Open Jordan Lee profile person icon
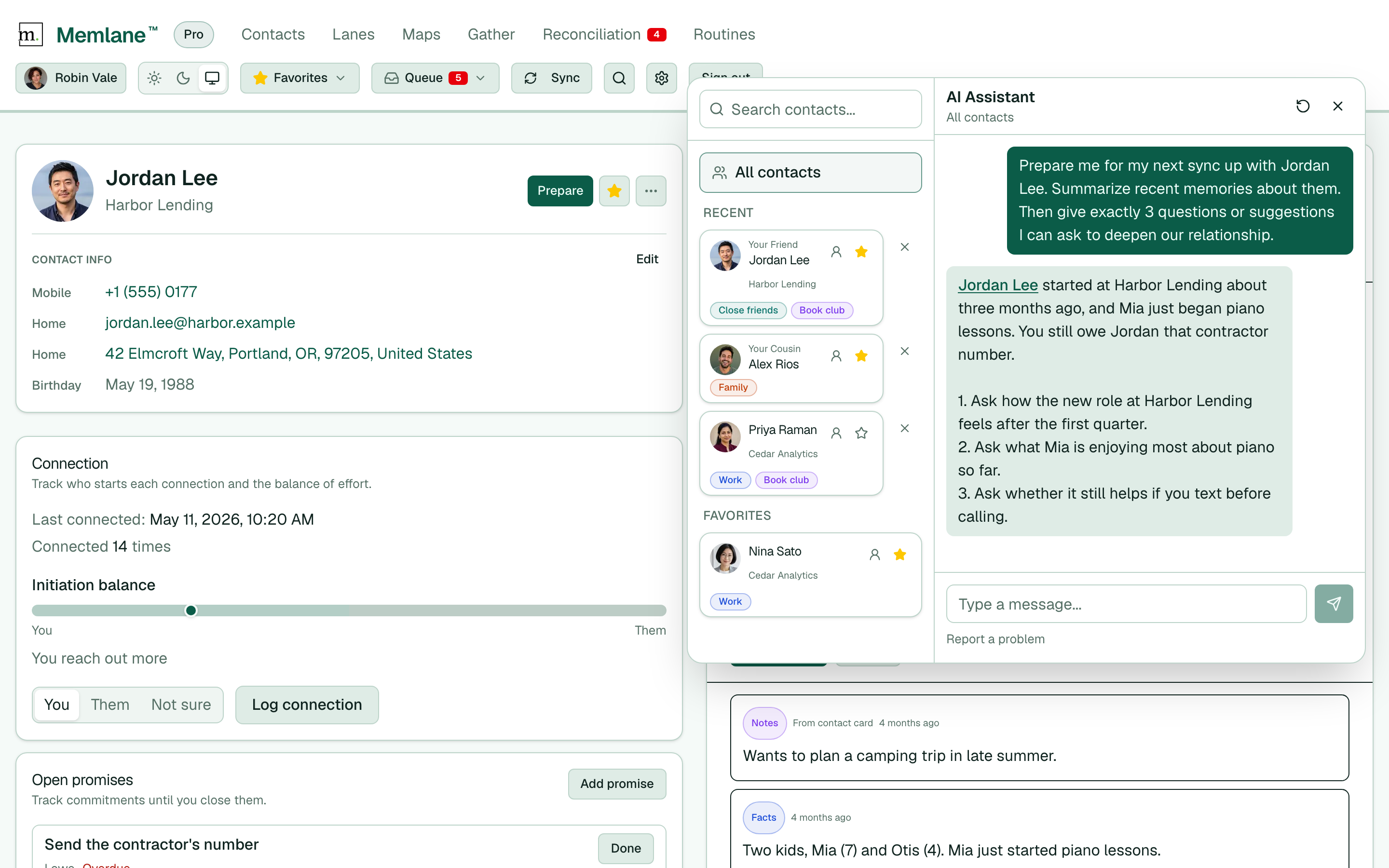1389x868 pixels. [836, 251]
